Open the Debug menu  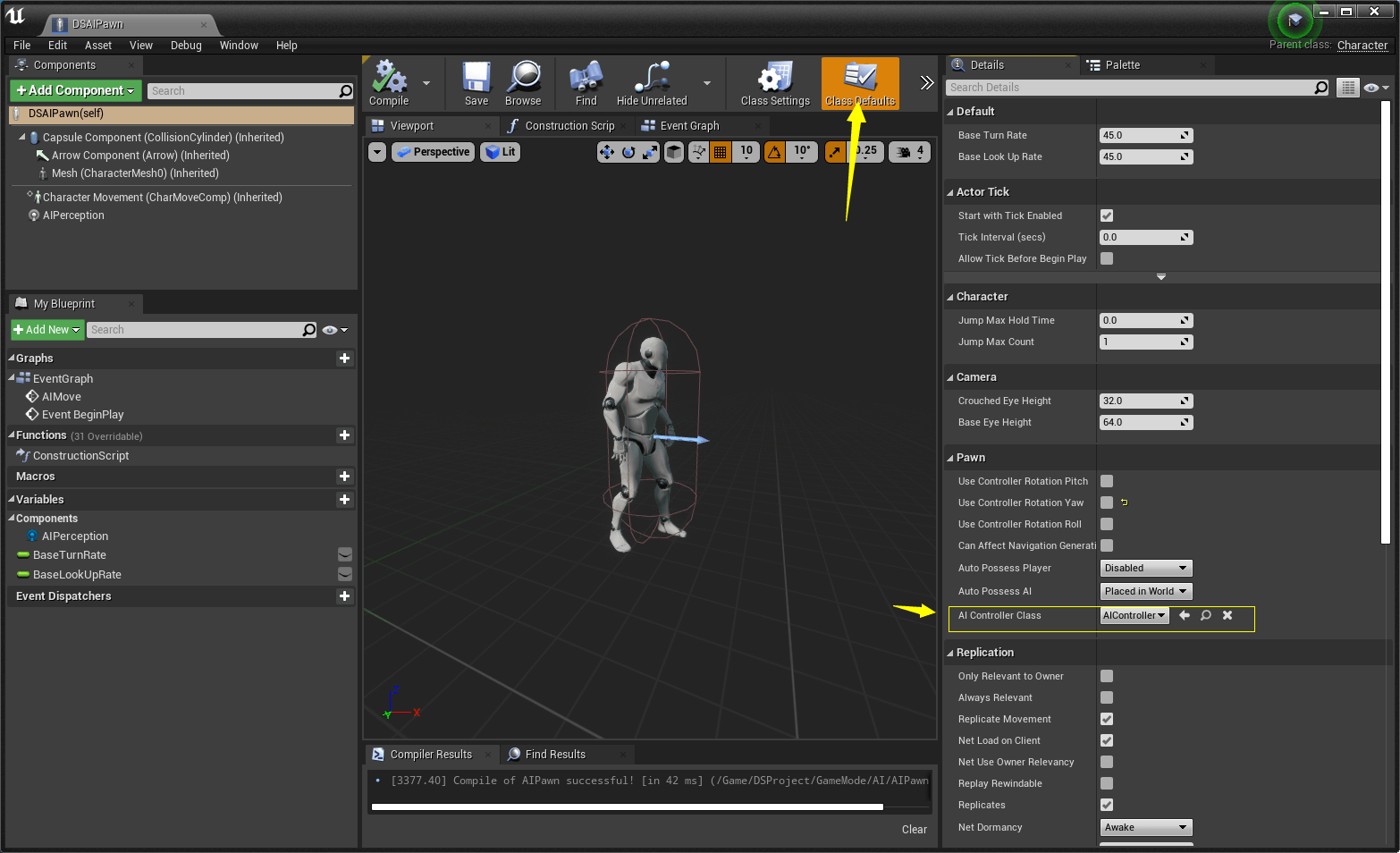point(186,46)
